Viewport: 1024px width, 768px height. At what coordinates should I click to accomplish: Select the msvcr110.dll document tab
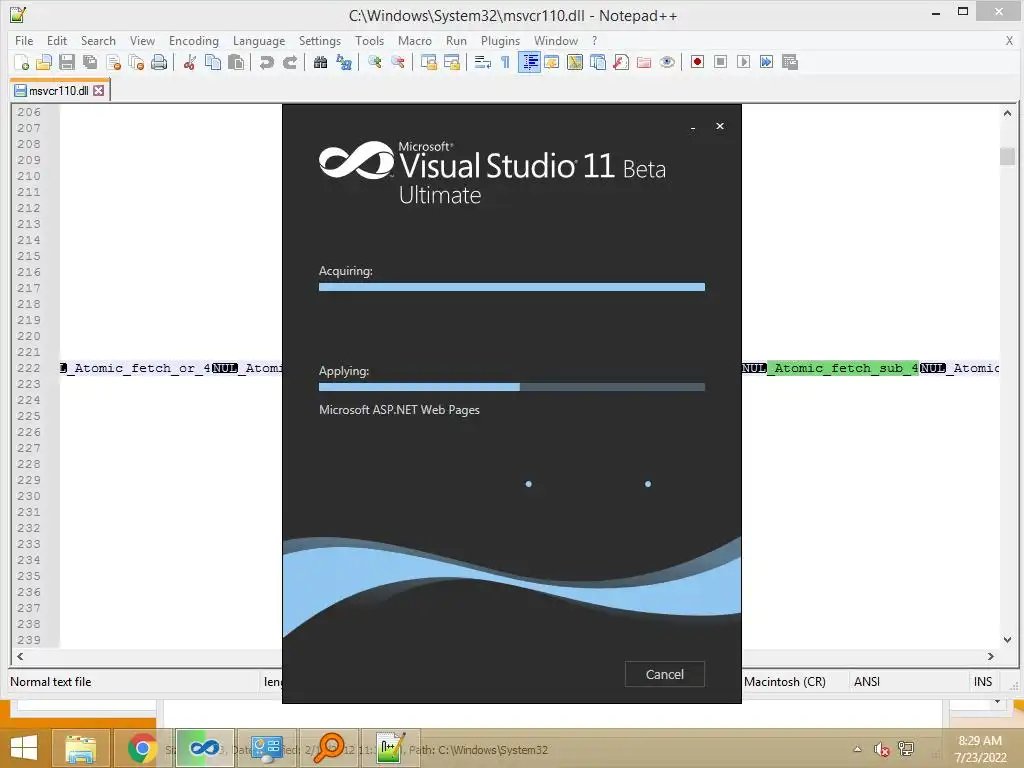[x=58, y=91]
